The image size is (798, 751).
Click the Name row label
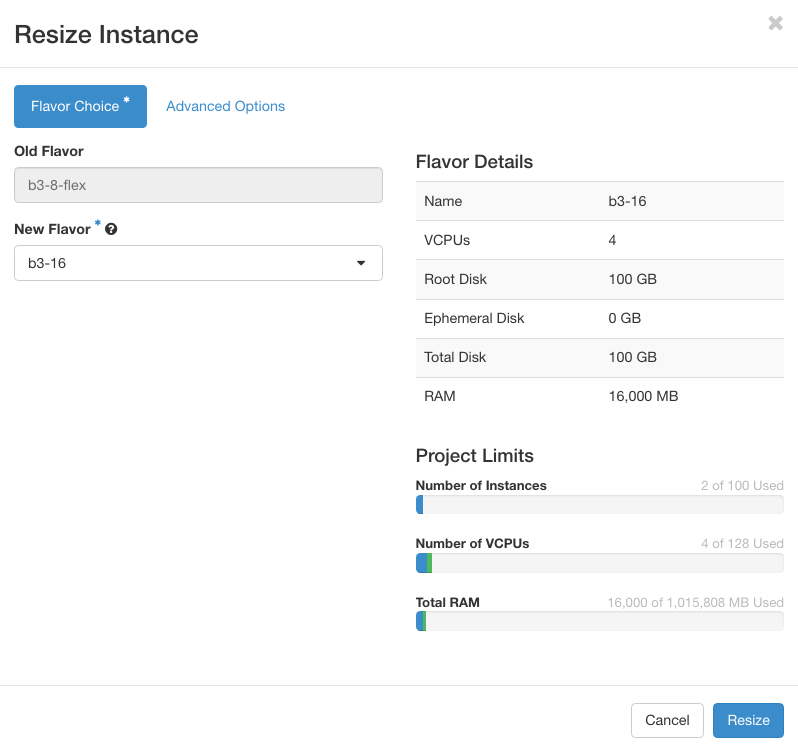pos(443,201)
